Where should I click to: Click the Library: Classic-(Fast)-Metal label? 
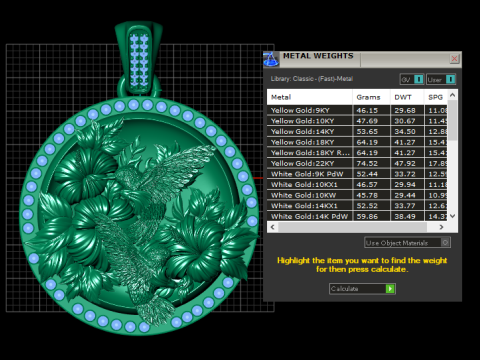(312, 79)
